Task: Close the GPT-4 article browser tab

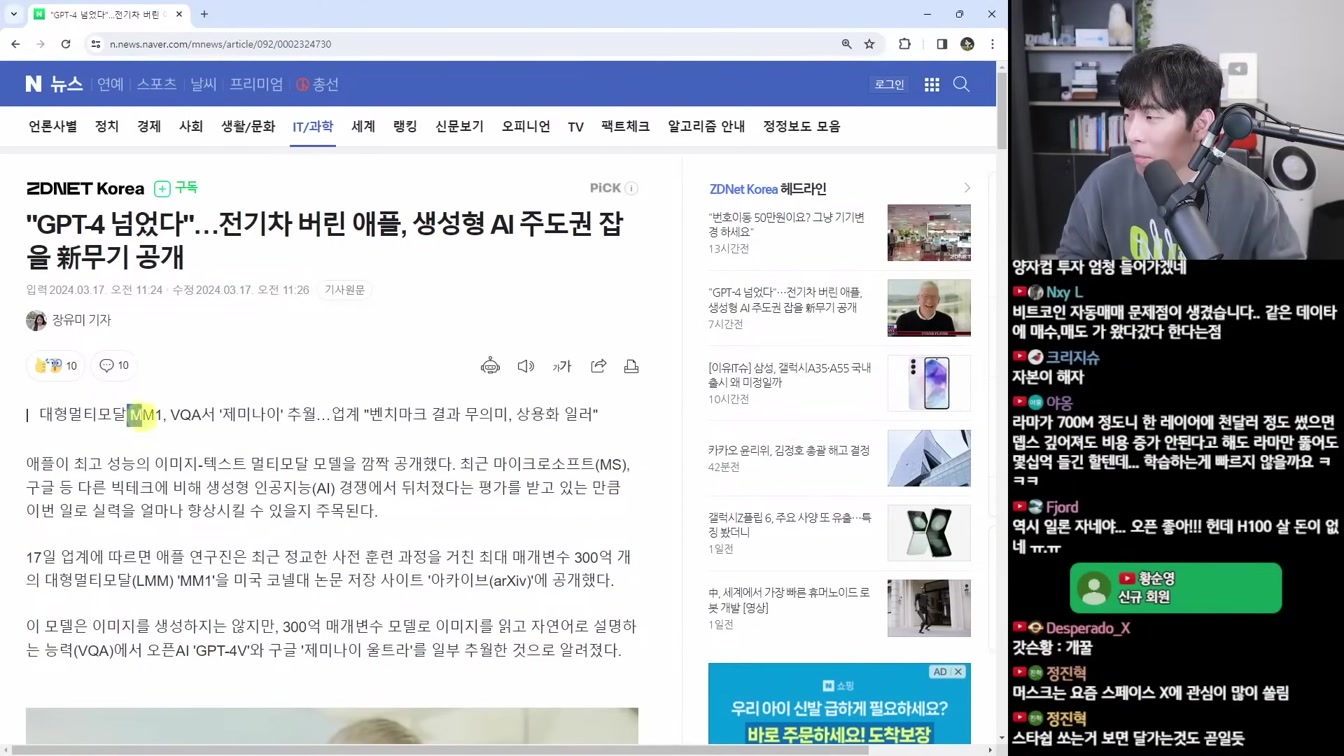Action: [179, 14]
